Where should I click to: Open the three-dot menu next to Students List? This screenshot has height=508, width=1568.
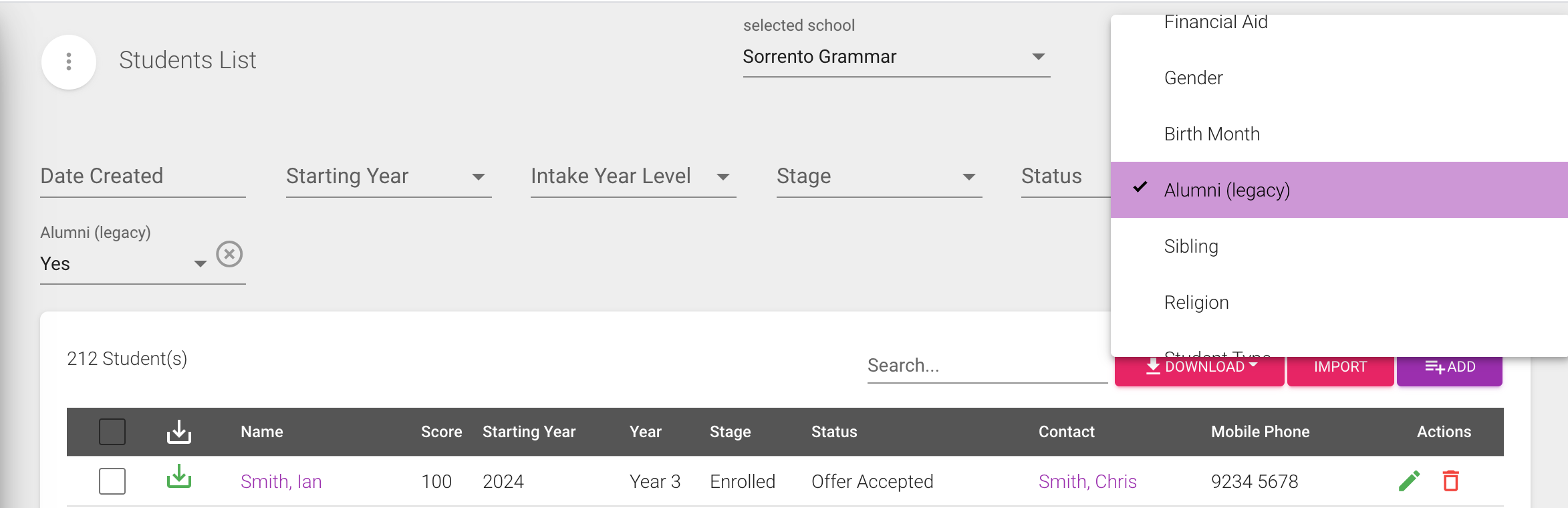[68, 61]
